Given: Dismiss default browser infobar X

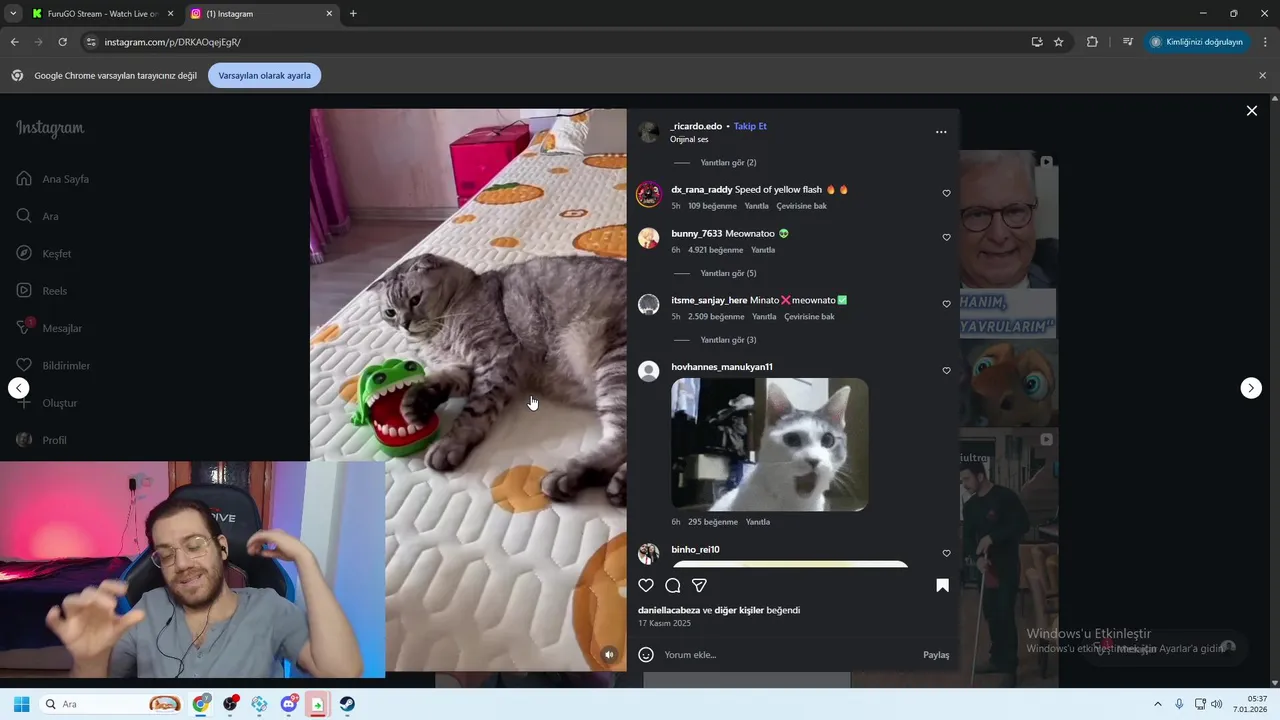Looking at the screenshot, I should [x=1262, y=75].
